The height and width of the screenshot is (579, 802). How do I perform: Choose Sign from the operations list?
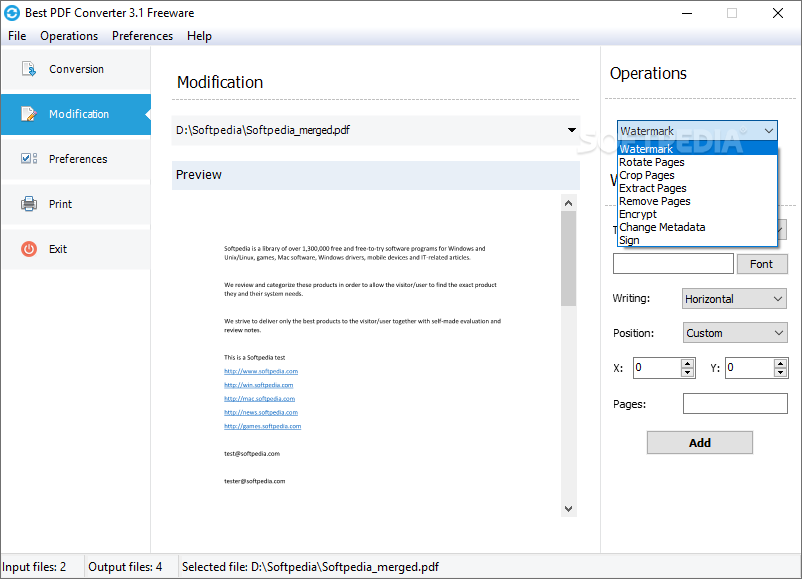(x=697, y=240)
